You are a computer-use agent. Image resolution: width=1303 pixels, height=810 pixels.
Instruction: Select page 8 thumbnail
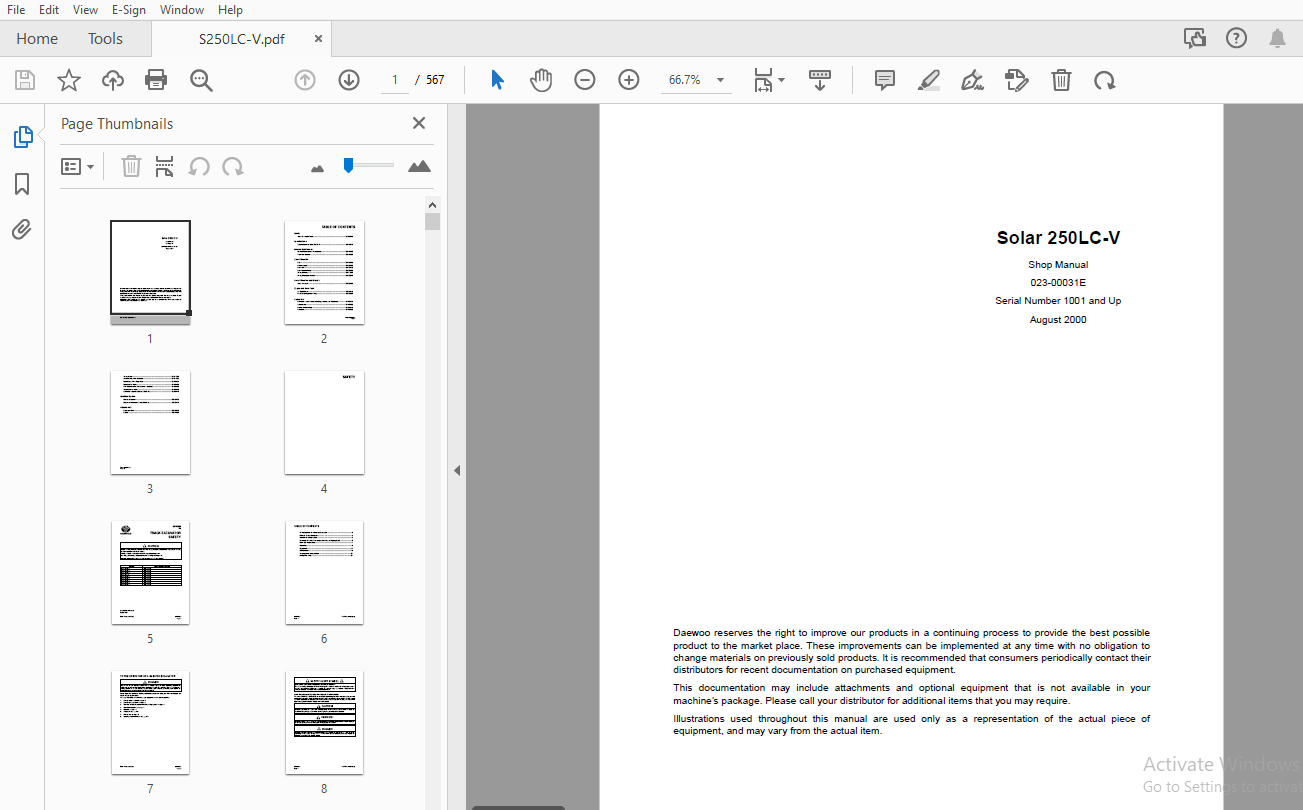point(324,722)
